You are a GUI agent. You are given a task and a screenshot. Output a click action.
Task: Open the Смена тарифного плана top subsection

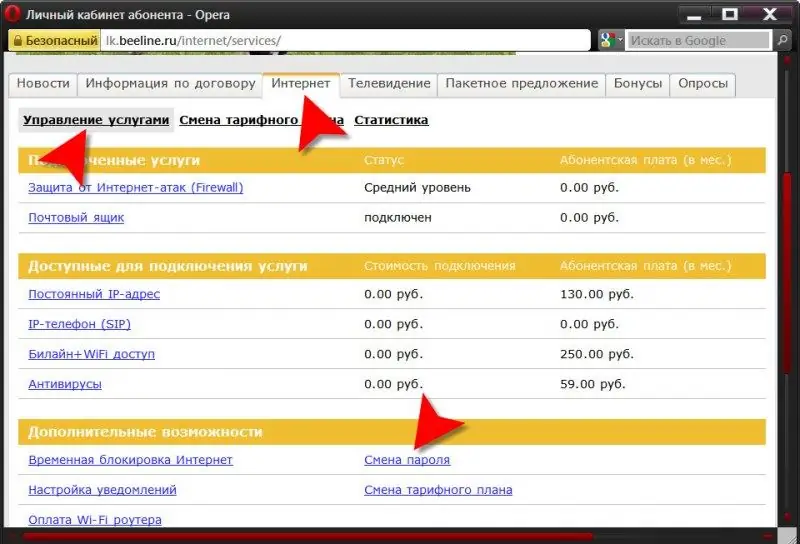pyautogui.click(x=261, y=120)
